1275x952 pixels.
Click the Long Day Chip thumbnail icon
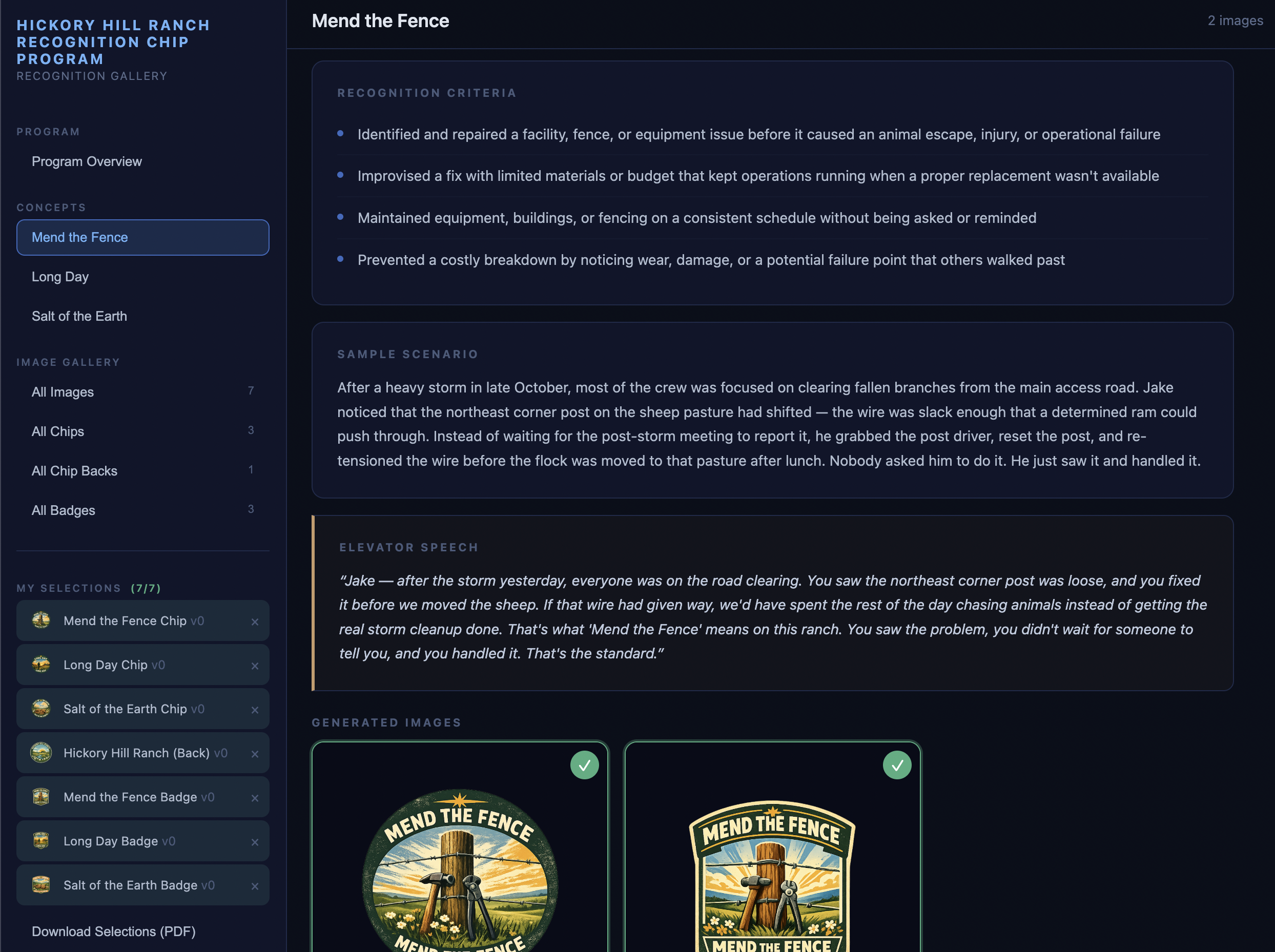(41, 665)
